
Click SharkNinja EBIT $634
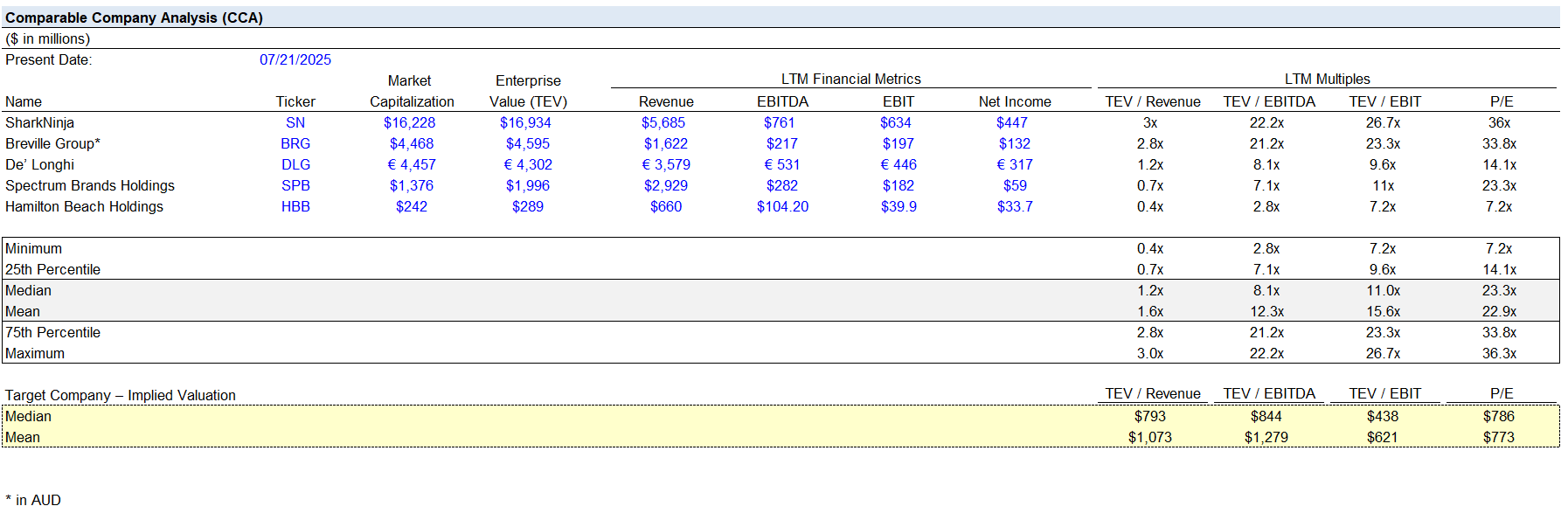[896, 122]
